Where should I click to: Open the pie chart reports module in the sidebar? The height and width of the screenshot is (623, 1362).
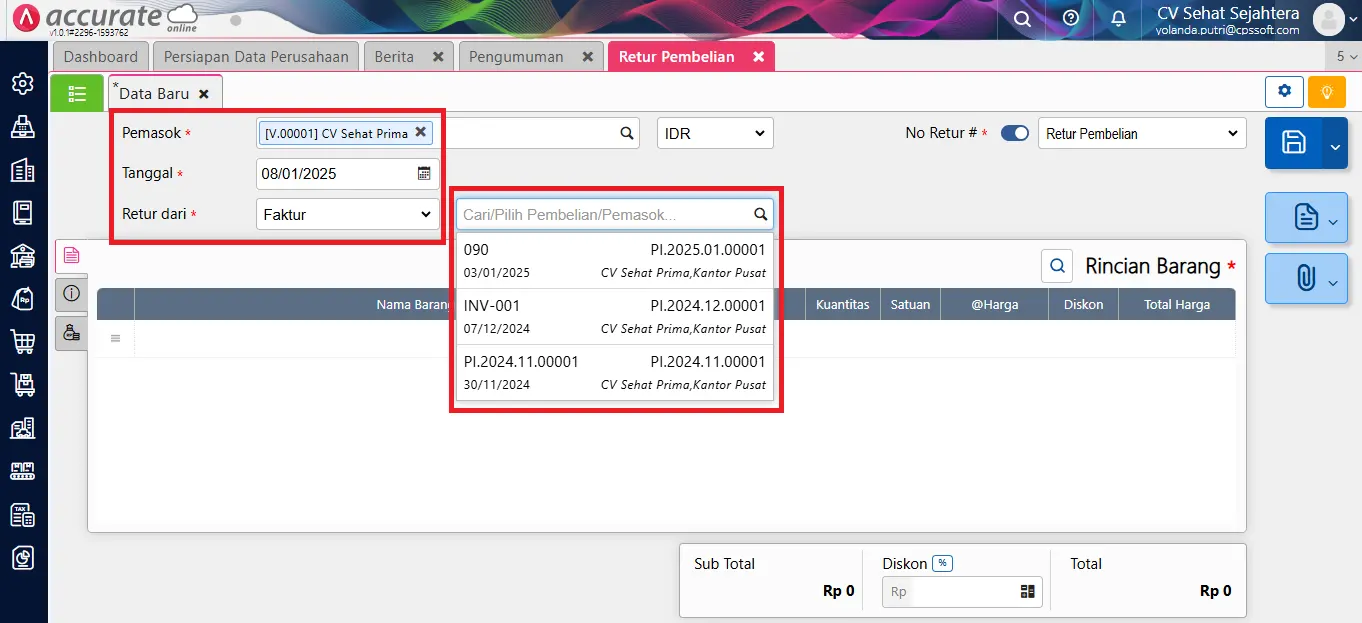[23, 557]
